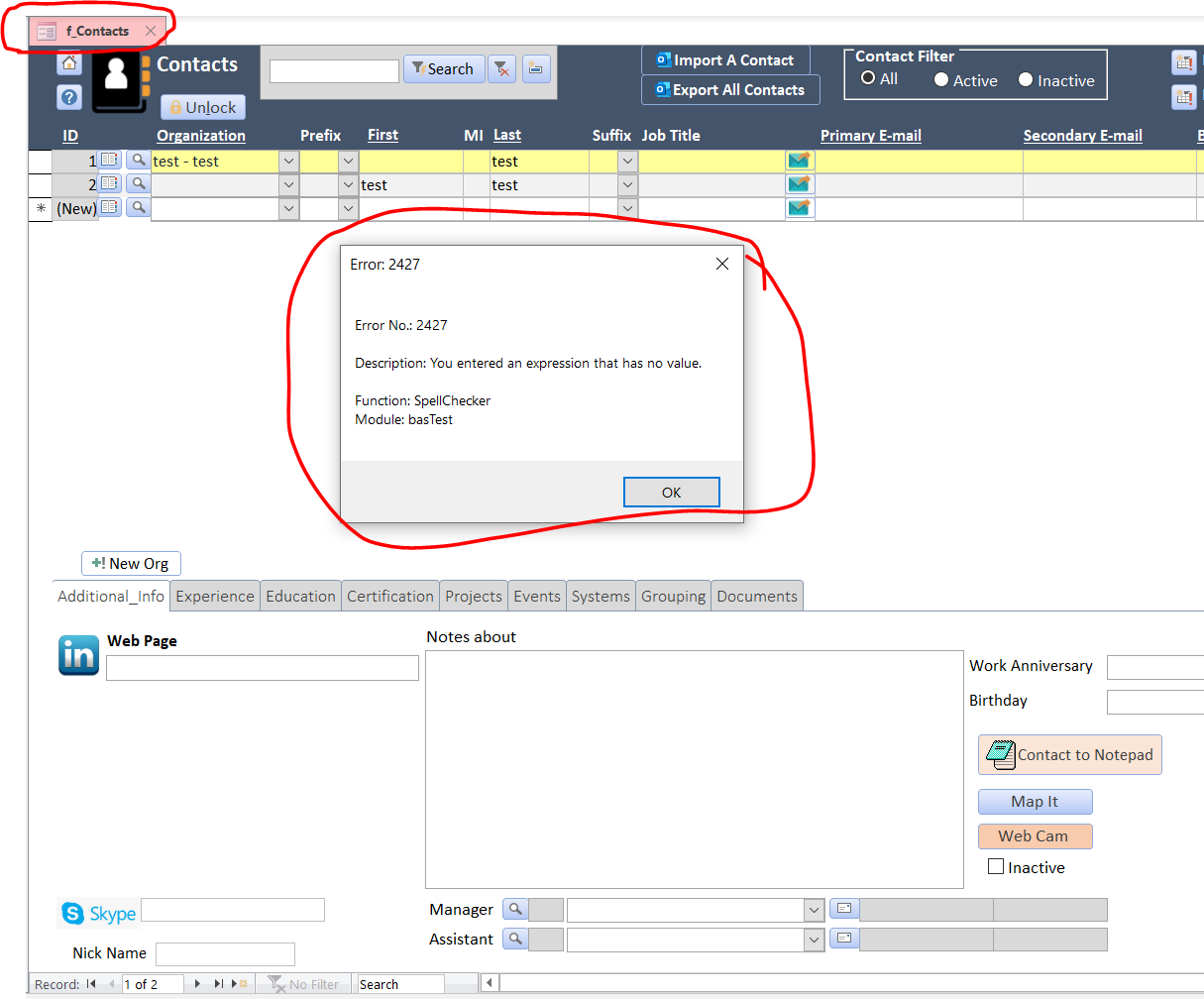Go to first record navigation arrow
The image size is (1204, 999).
91,984
